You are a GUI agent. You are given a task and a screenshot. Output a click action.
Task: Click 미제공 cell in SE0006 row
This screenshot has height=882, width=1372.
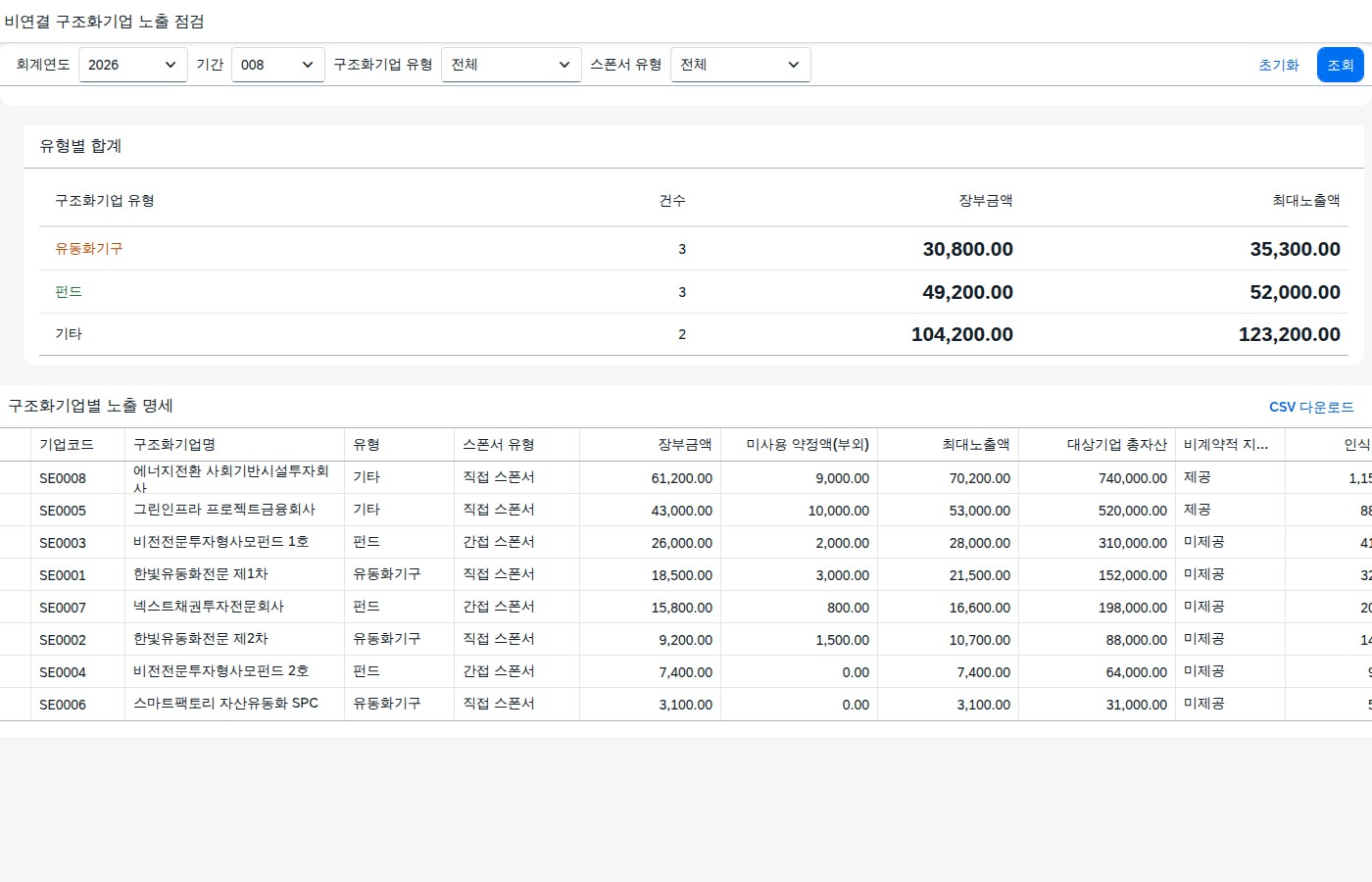coord(1230,704)
